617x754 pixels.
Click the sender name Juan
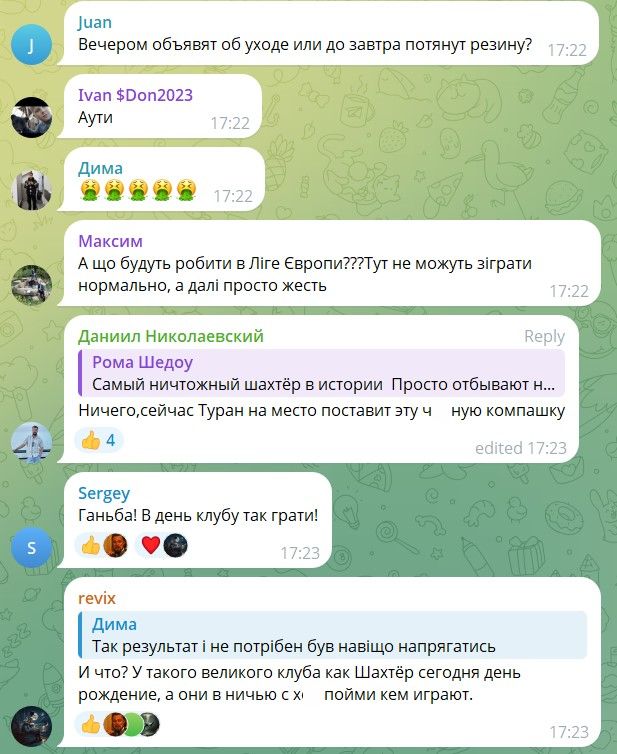tap(95, 22)
